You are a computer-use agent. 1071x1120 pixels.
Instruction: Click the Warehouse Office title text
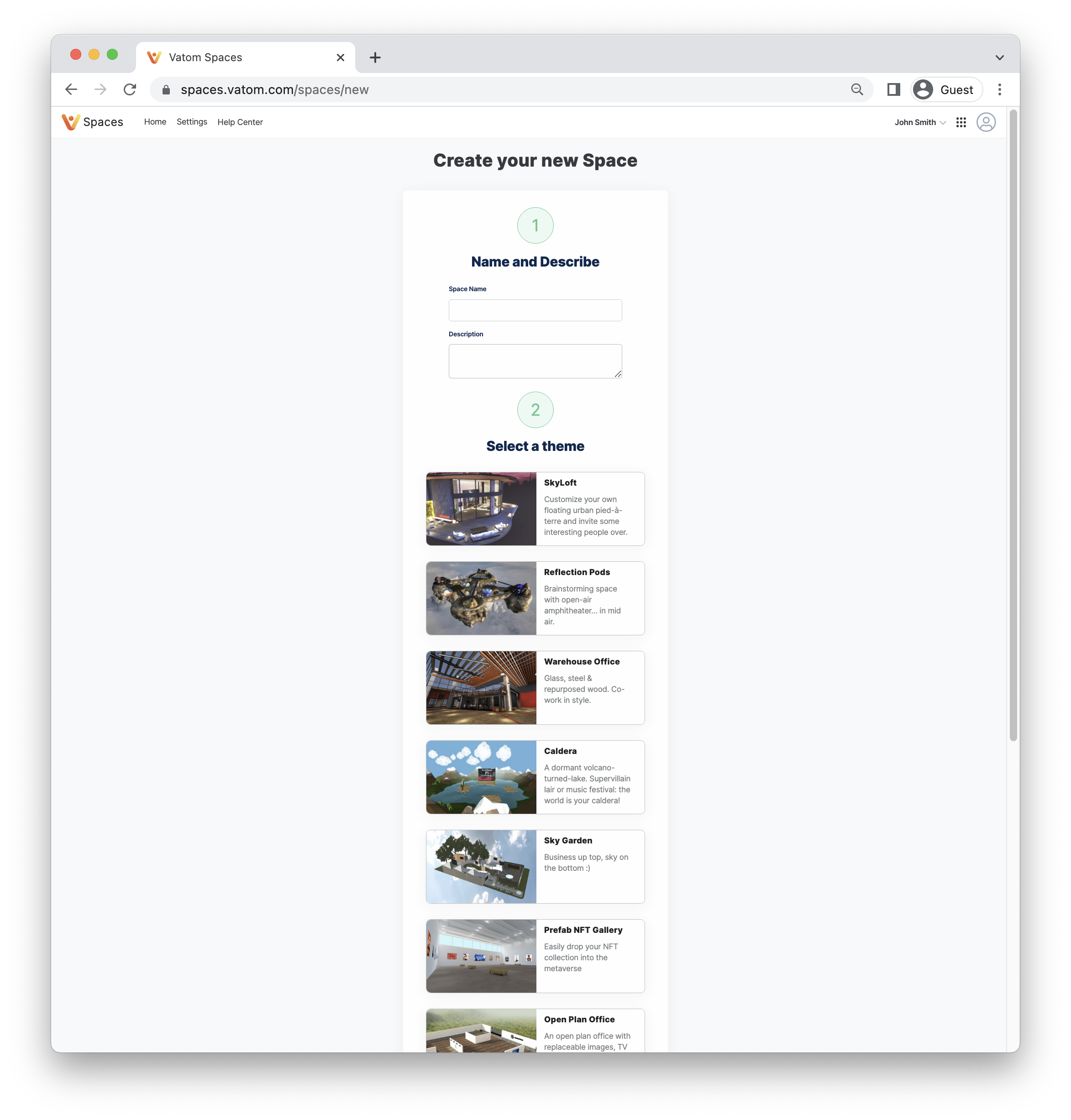click(x=582, y=662)
